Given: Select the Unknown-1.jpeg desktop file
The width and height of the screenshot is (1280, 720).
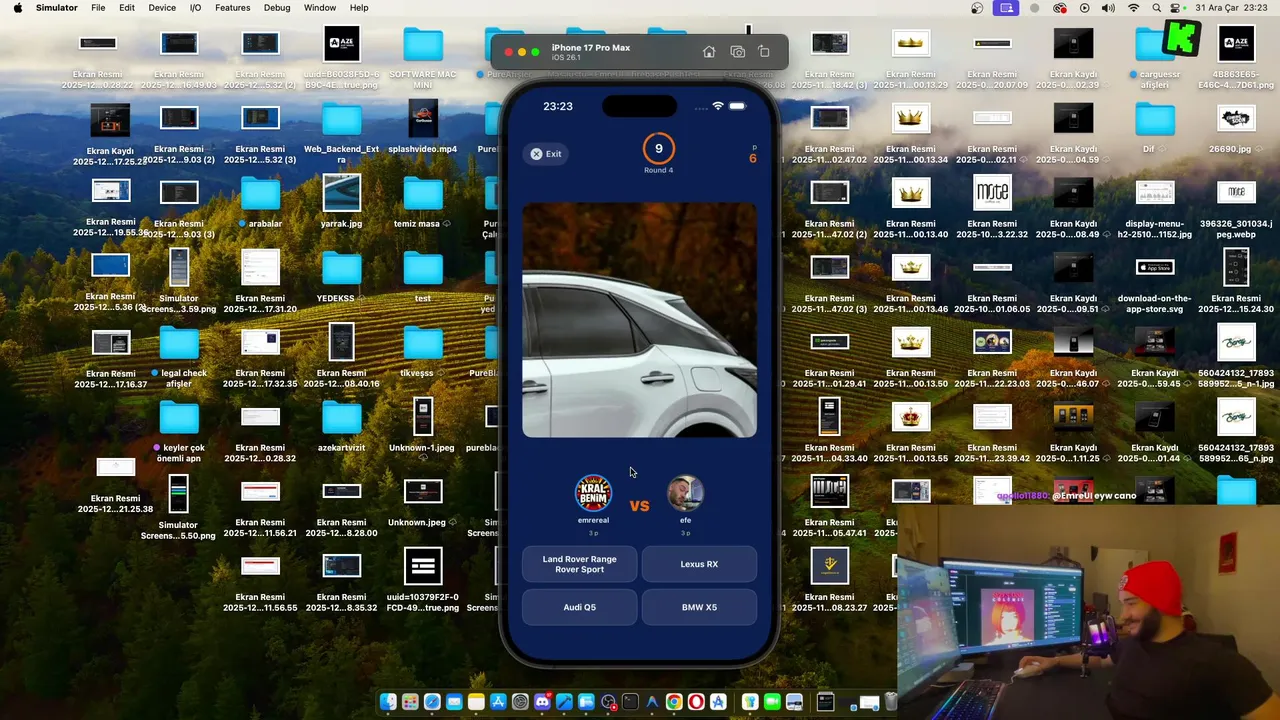Looking at the screenshot, I should [x=423, y=418].
